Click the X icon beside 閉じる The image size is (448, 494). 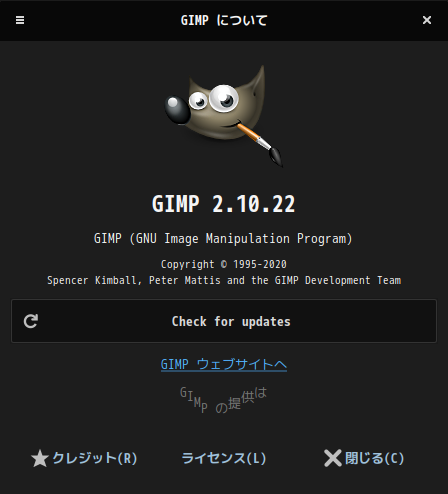[x=333, y=458]
